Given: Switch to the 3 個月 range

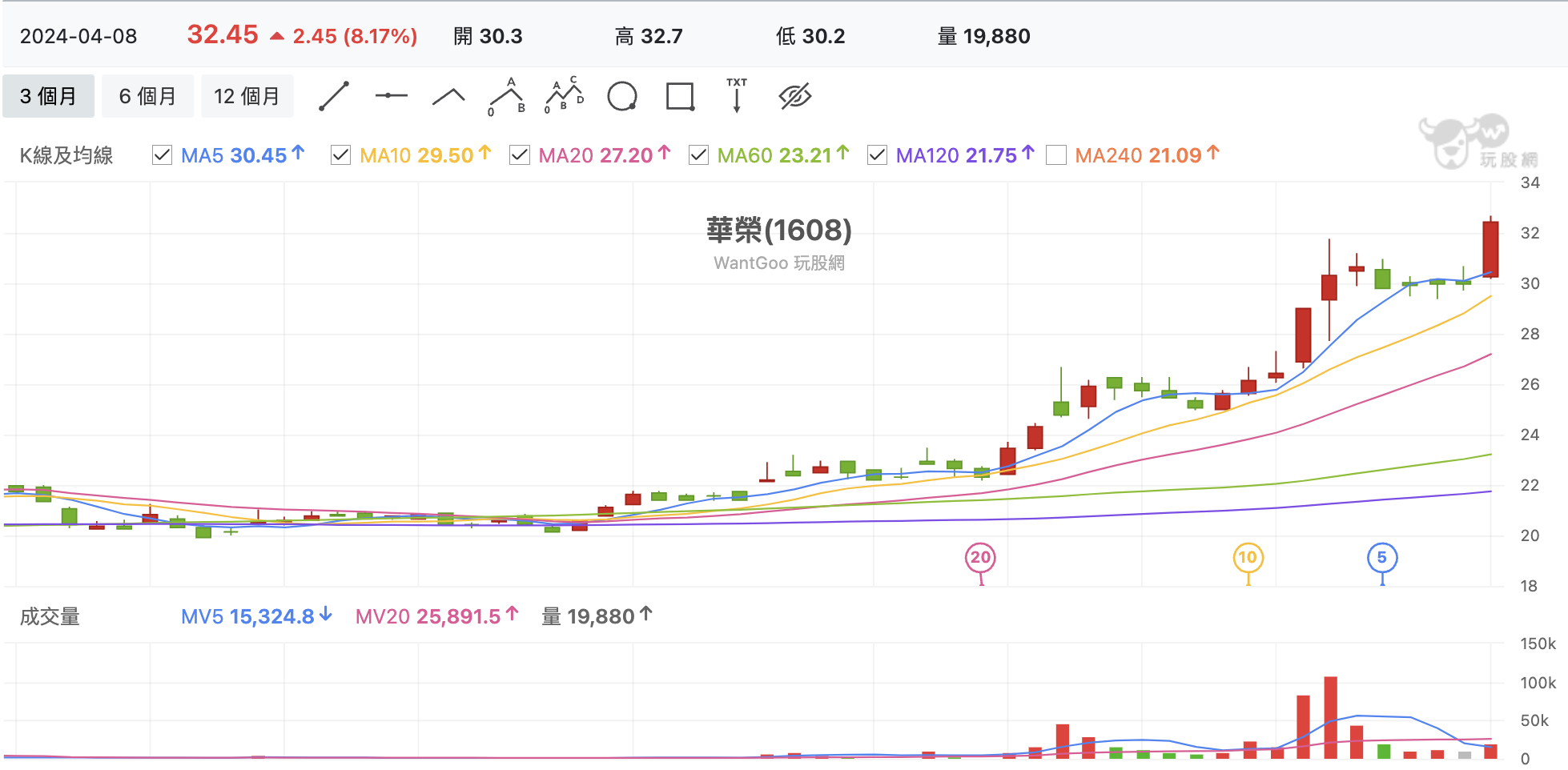Looking at the screenshot, I should point(48,96).
